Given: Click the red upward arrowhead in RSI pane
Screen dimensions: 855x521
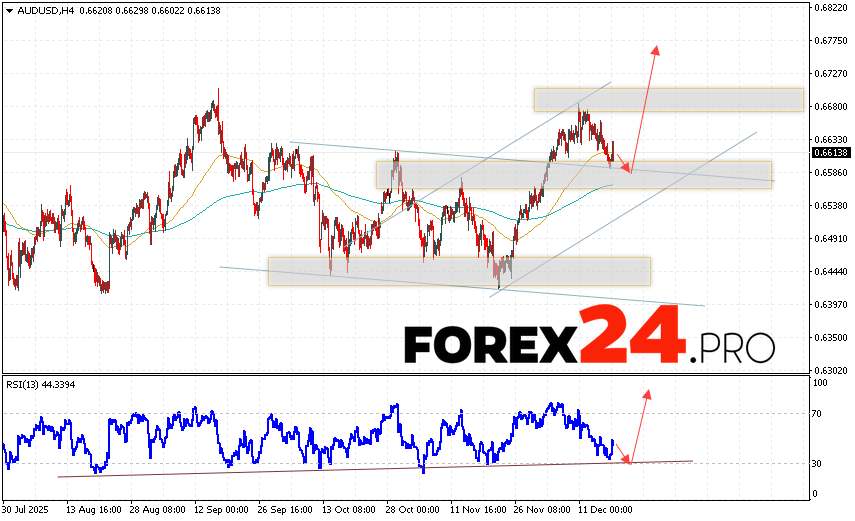Looking at the screenshot, I should coord(647,393).
